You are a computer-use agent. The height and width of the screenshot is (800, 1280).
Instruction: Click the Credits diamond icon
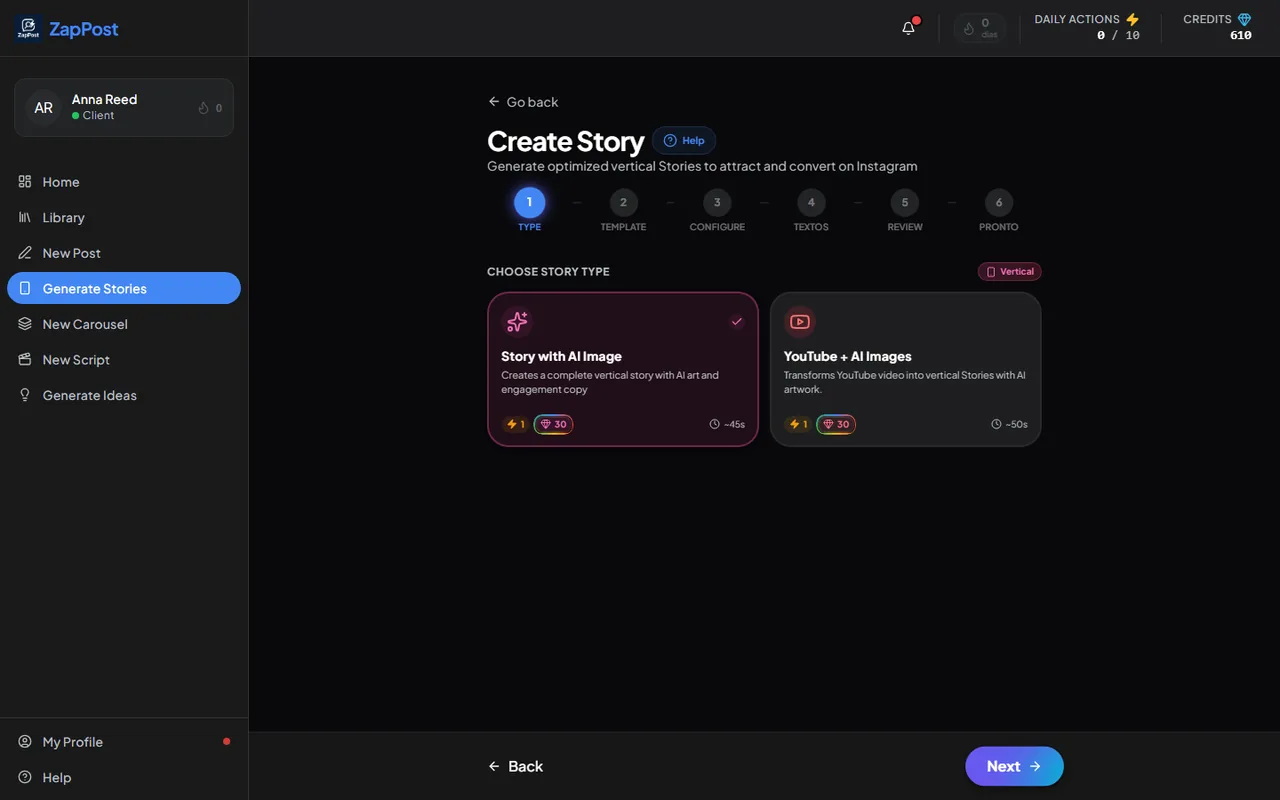point(1244,19)
